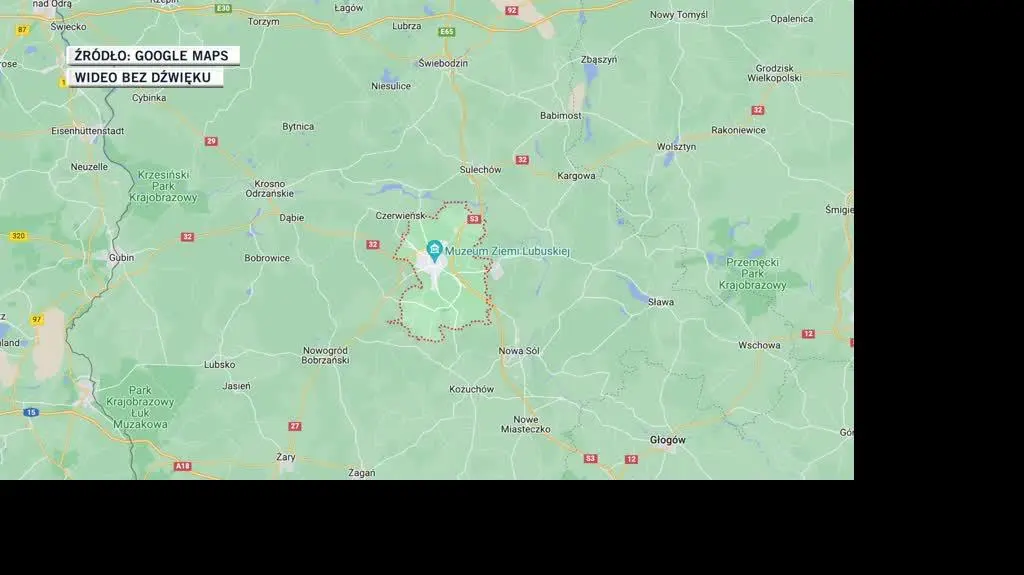Viewport: 1024px width, 575px height.
Task: Click the Muzeum Ziemi Lubuskiej museum pin
Action: [434, 250]
